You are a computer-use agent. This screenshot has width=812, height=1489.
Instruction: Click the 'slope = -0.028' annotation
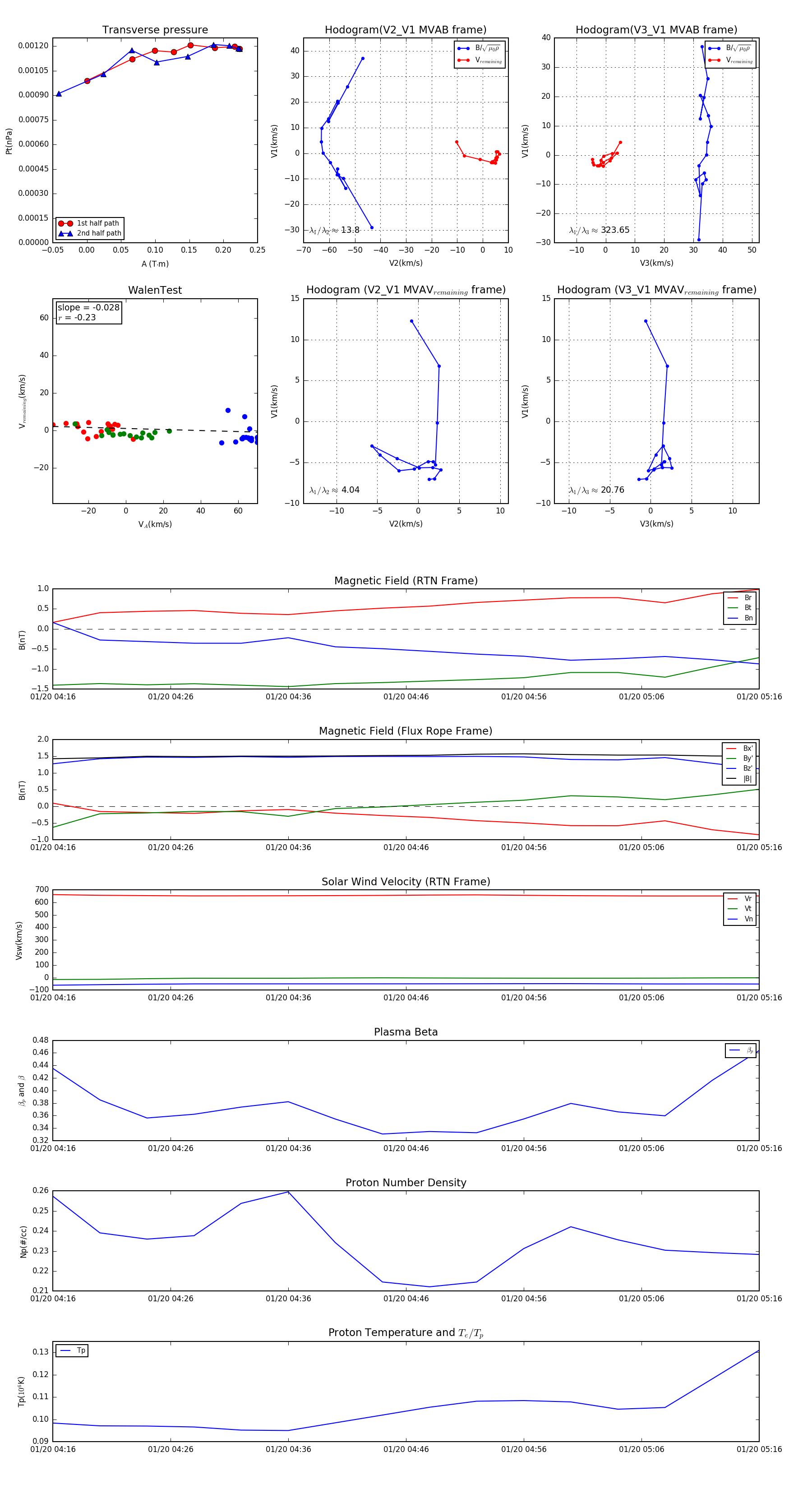click(x=88, y=308)
